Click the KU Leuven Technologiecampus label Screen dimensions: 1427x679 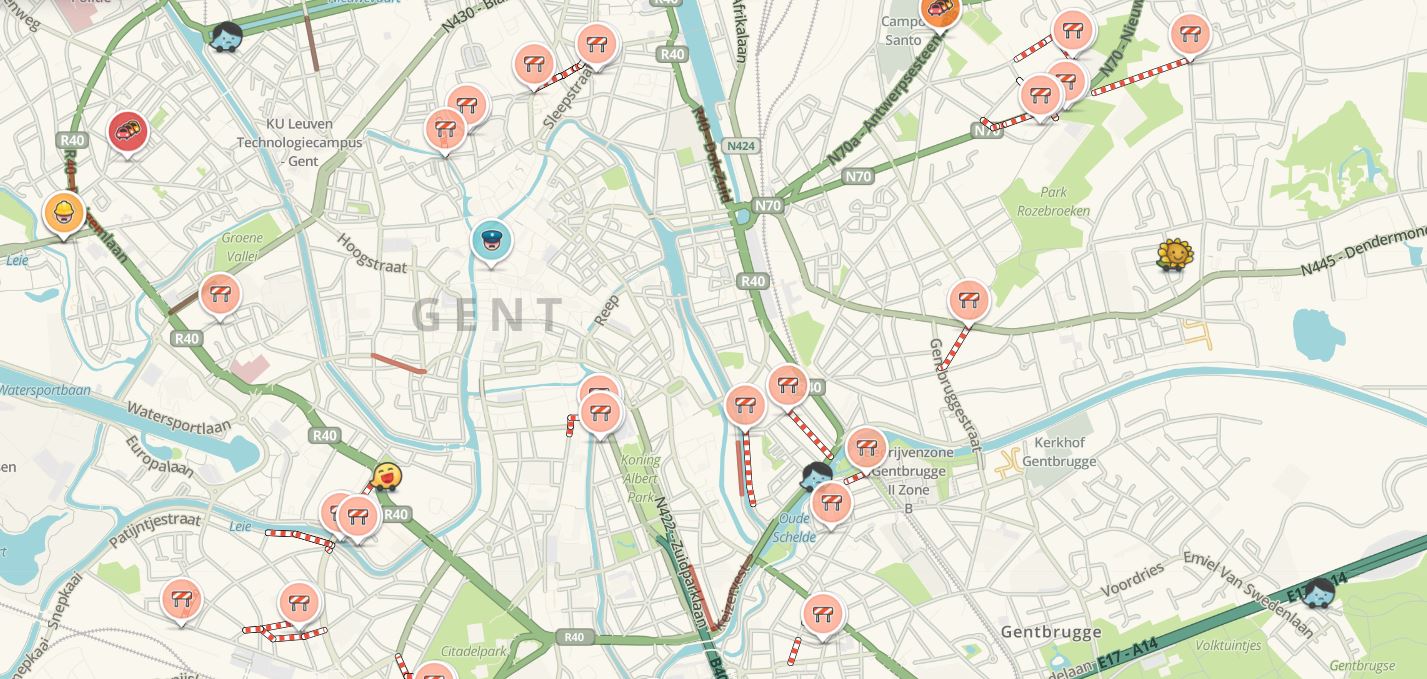tap(299, 142)
